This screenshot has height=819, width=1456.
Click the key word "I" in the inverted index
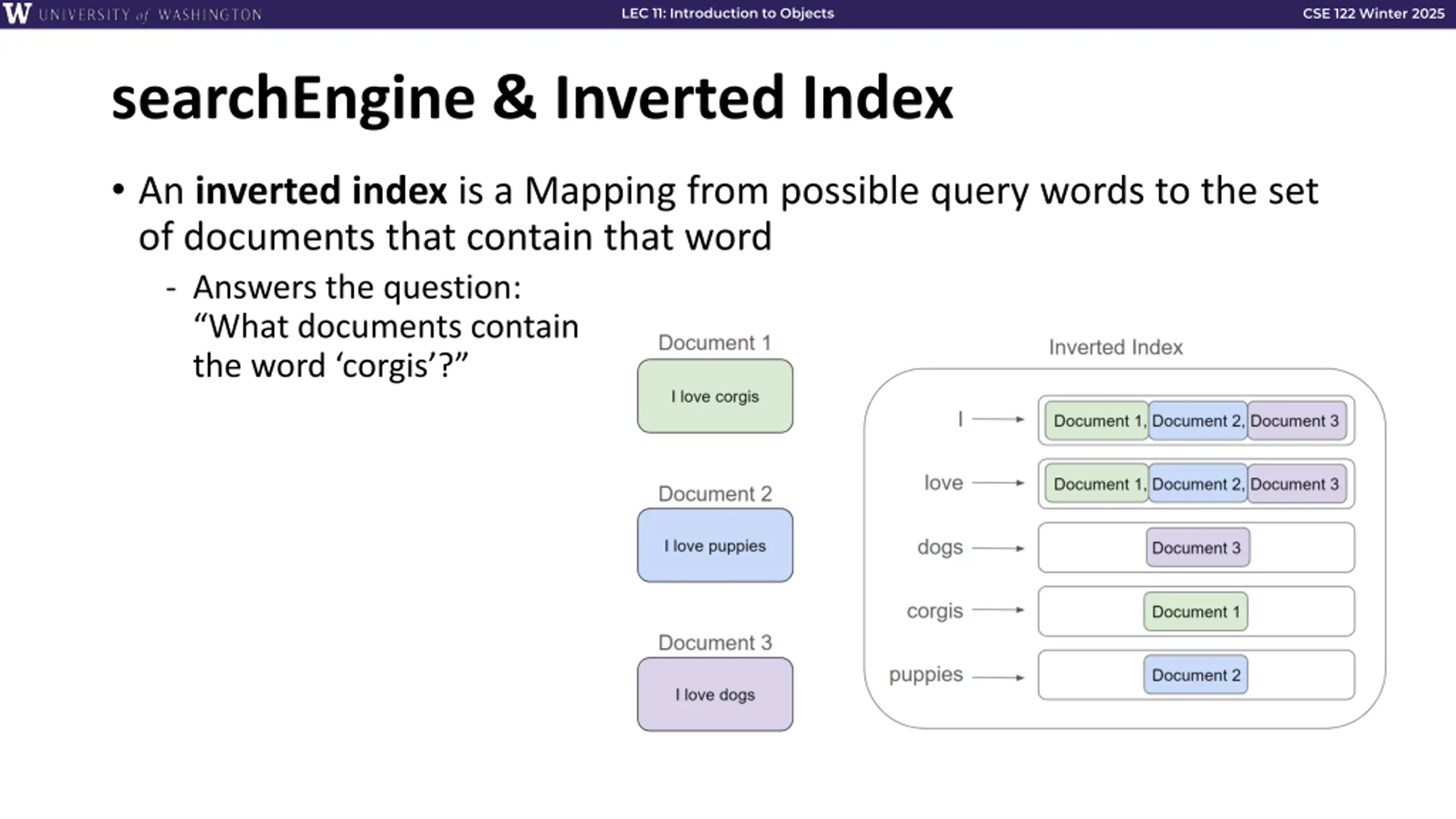(960, 419)
